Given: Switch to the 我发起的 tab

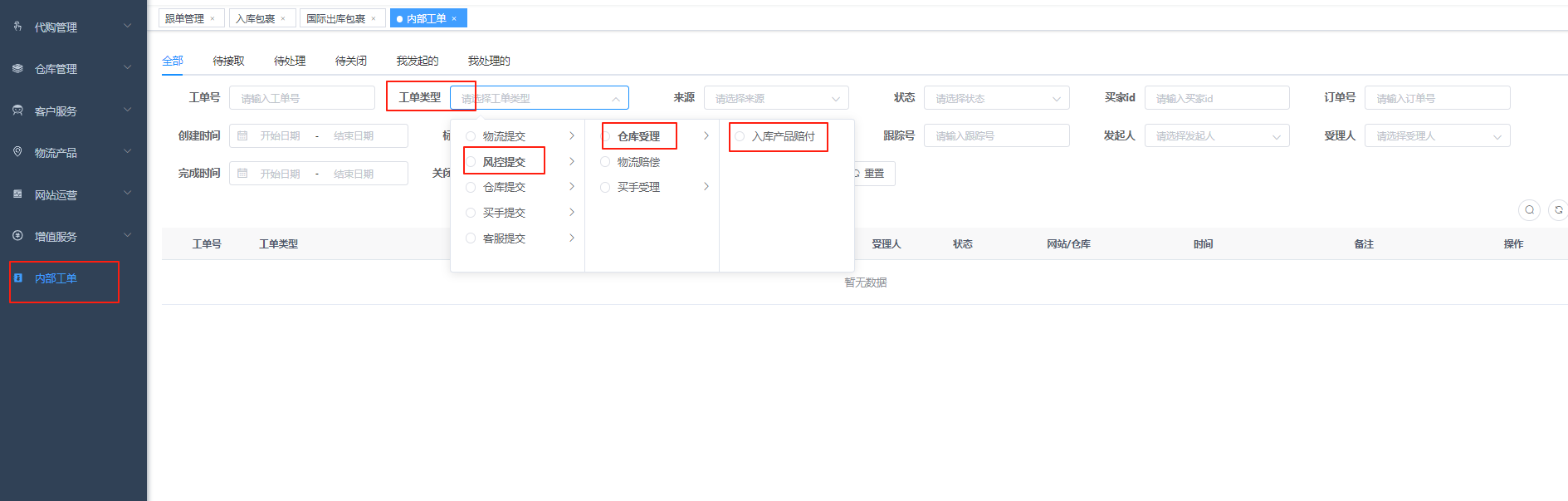Looking at the screenshot, I should click(417, 61).
